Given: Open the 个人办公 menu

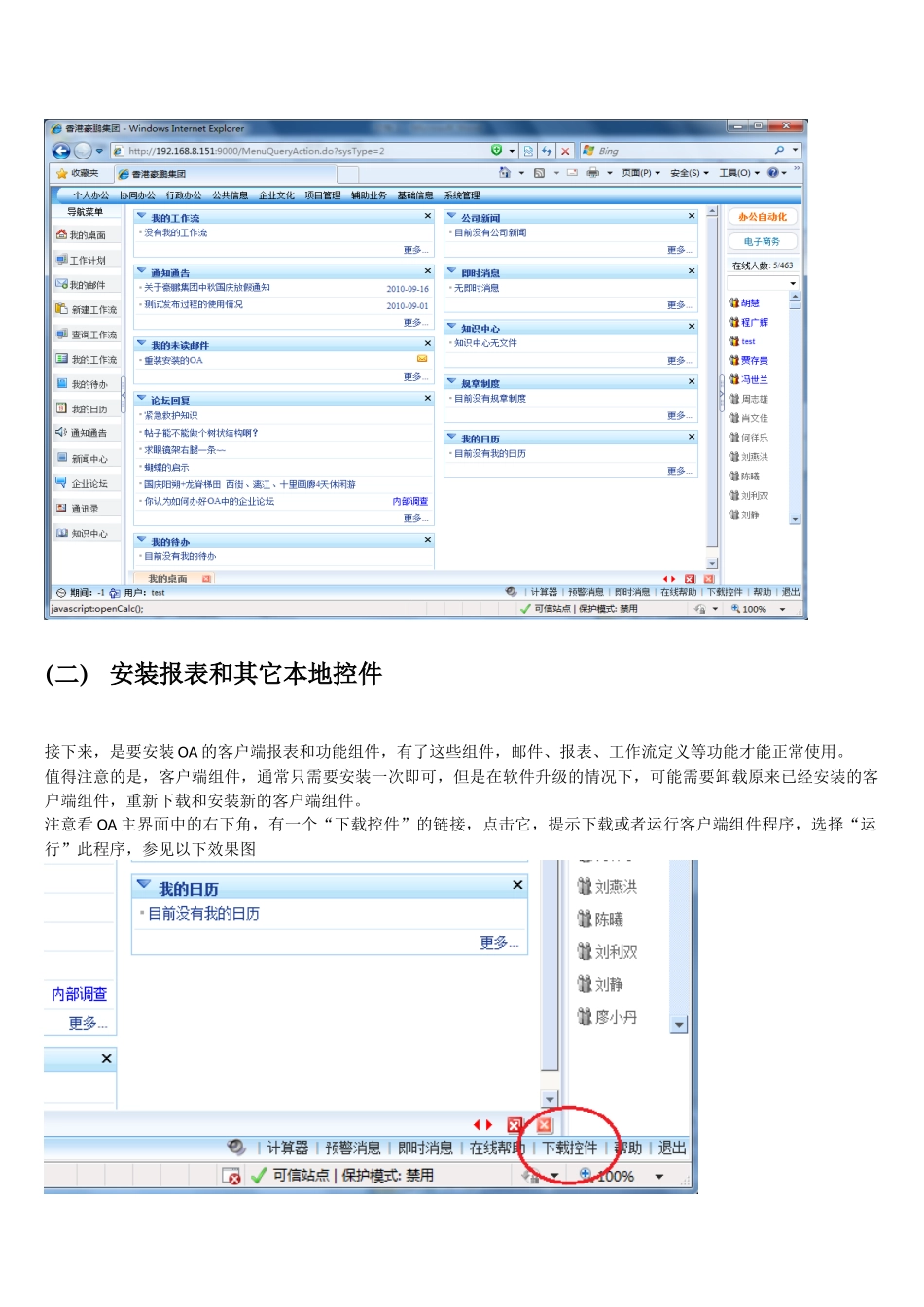Looking at the screenshot, I should tap(90, 195).
